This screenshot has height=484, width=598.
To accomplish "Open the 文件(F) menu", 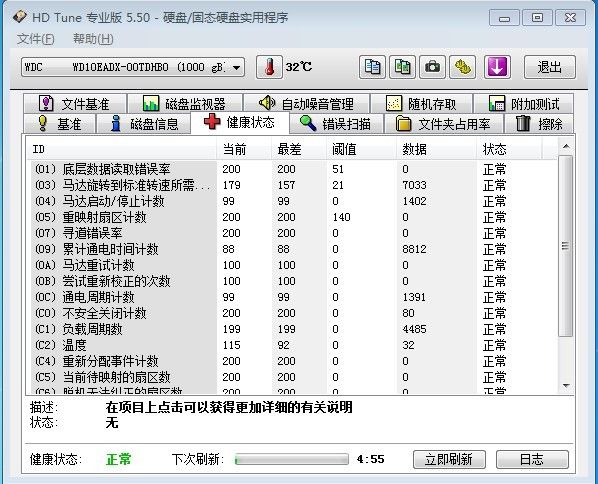I will click(36, 39).
